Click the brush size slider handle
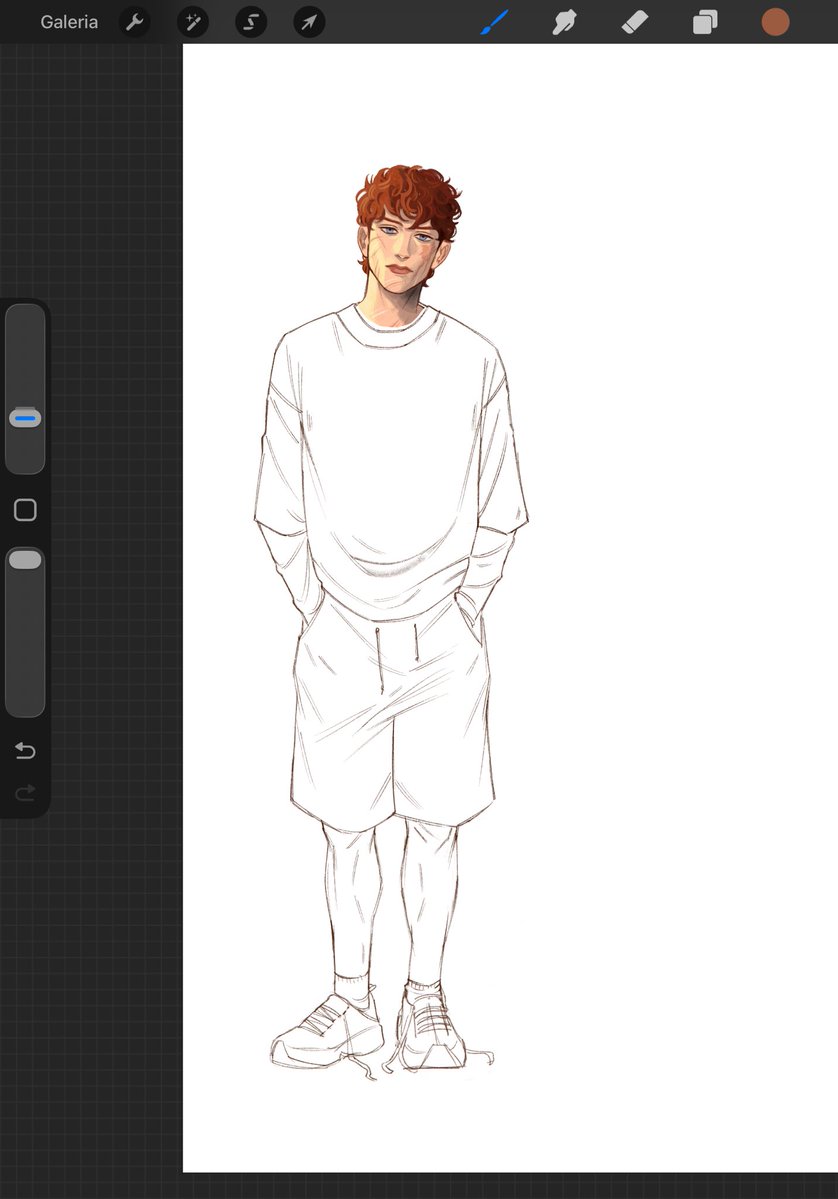The height and width of the screenshot is (1199, 838). (25, 418)
